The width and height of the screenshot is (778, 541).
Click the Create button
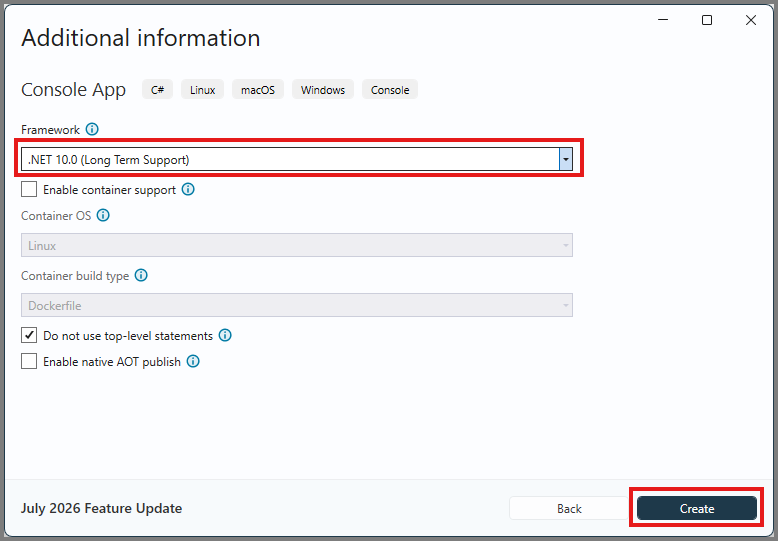[697, 508]
